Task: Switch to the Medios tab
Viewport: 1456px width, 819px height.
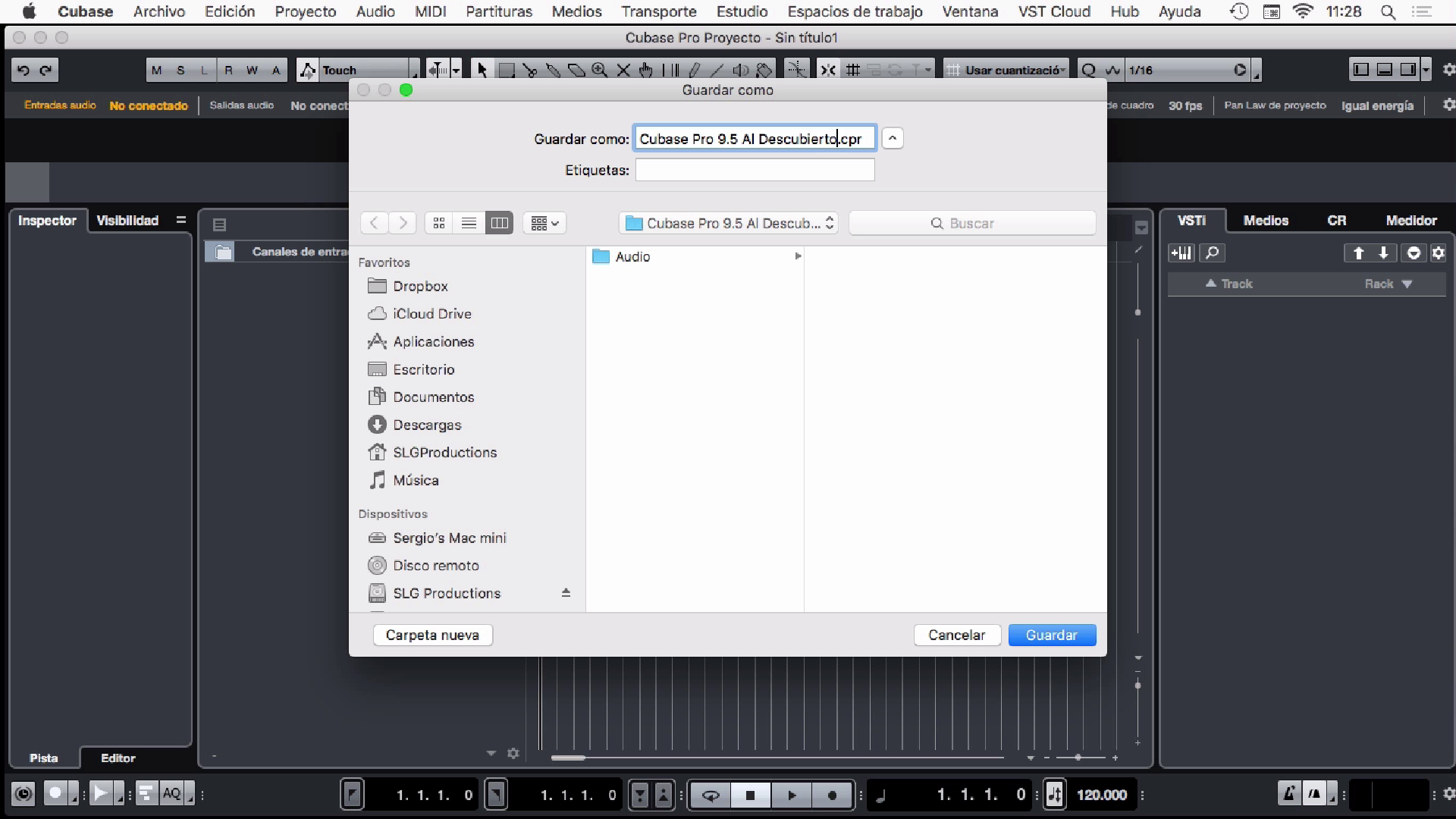Action: 1265,221
